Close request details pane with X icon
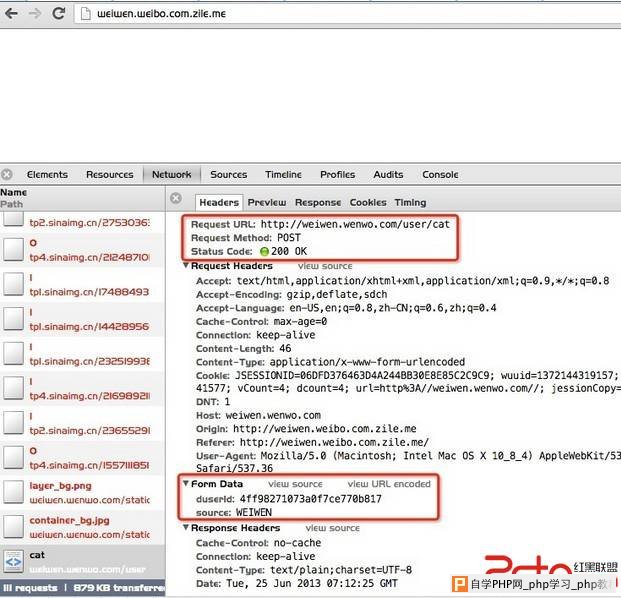Viewport: 621px width, 598px height. point(176,198)
